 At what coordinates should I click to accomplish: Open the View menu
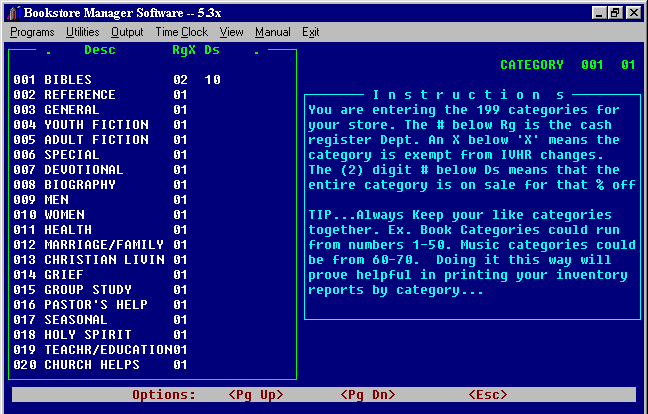coord(231,32)
